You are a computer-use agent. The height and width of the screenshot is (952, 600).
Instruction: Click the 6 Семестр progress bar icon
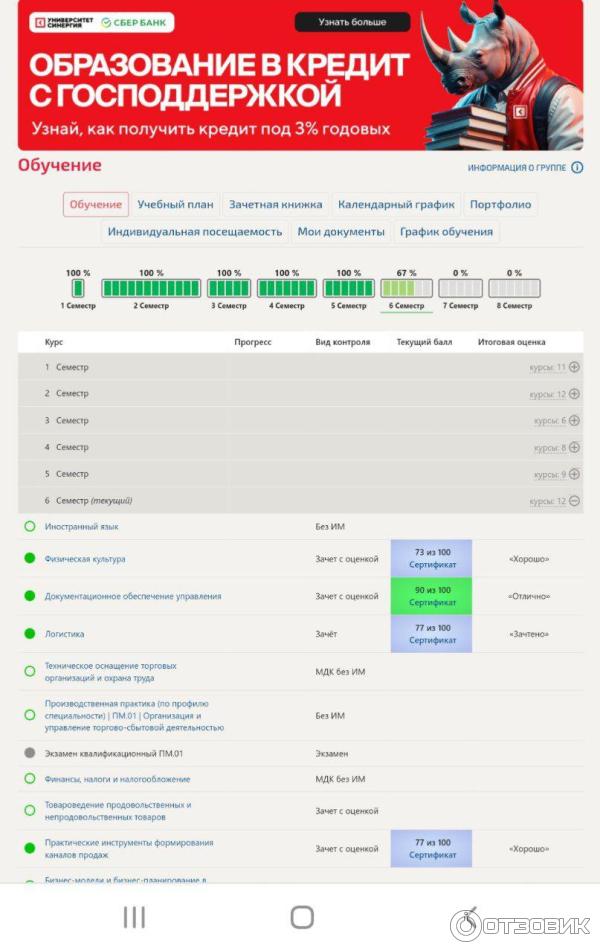[406, 288]
